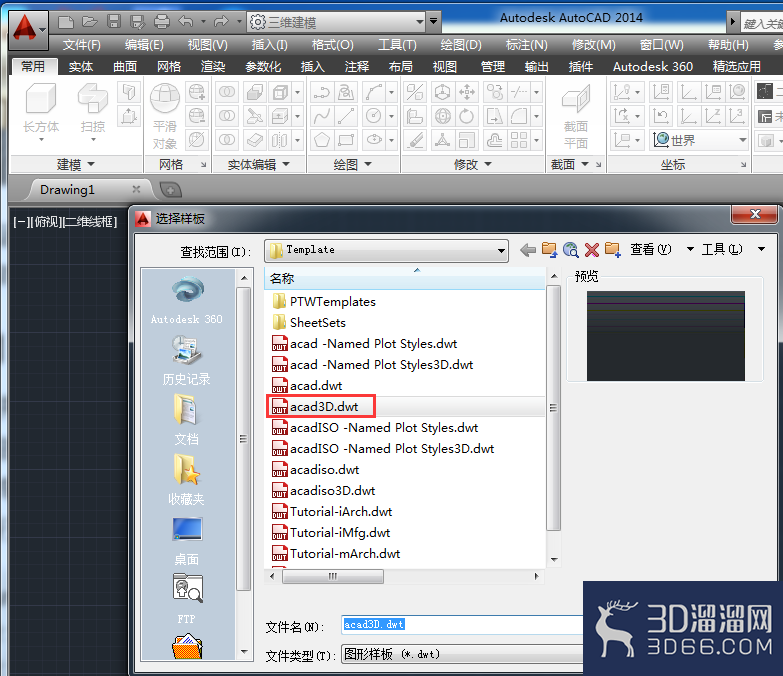Viewport: 783px width, 676px height.
Task: Open 收藏夹 favorites location in sidebar
Action: (x=186, y=480)
